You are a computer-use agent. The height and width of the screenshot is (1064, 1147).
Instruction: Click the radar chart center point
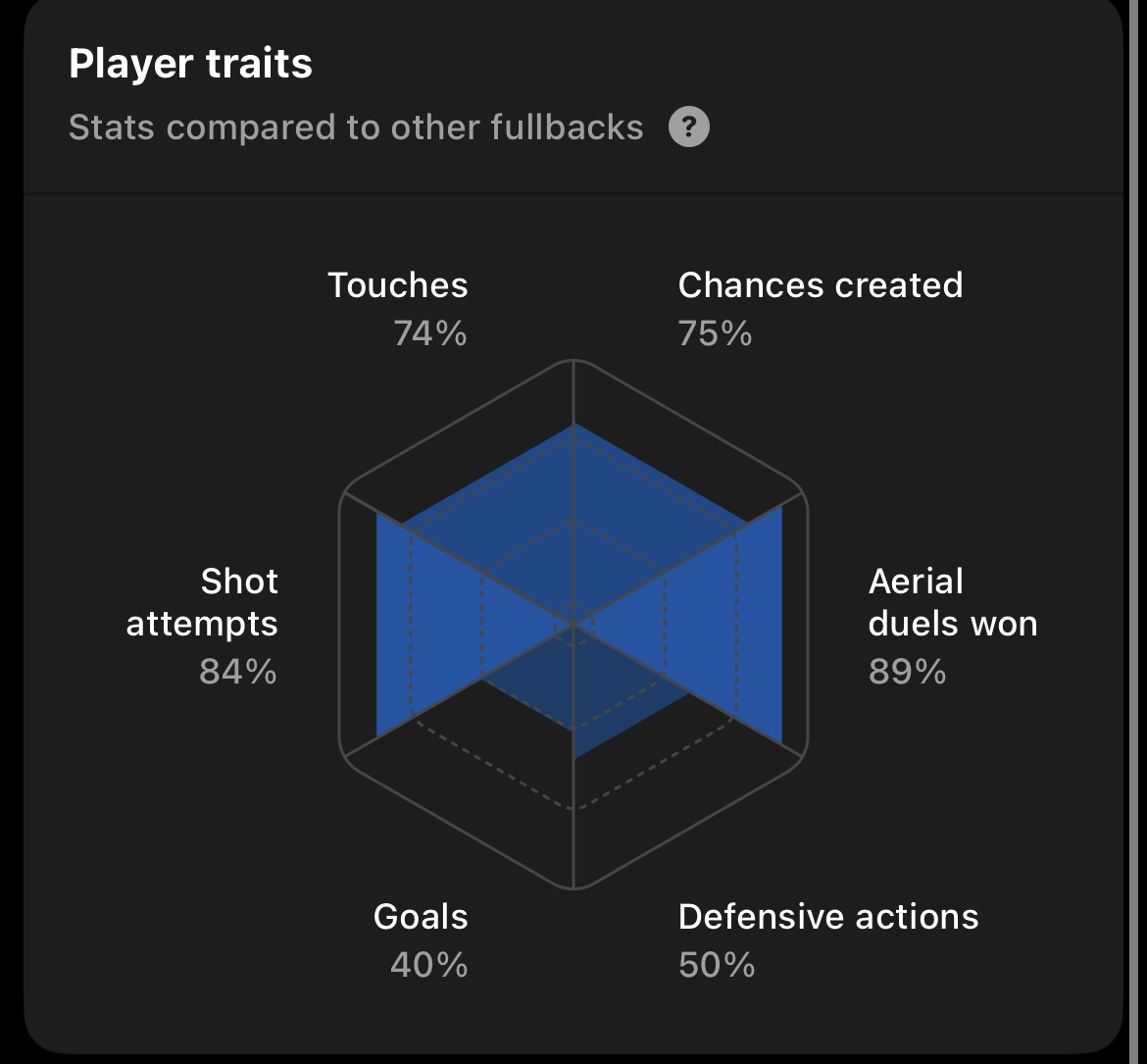point(573,625)
